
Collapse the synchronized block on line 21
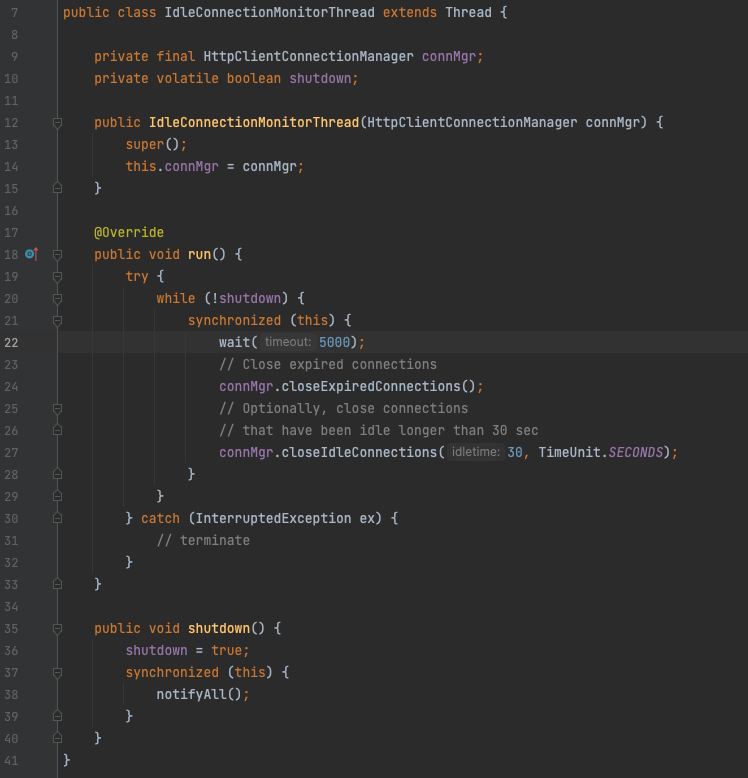[58, 321]
